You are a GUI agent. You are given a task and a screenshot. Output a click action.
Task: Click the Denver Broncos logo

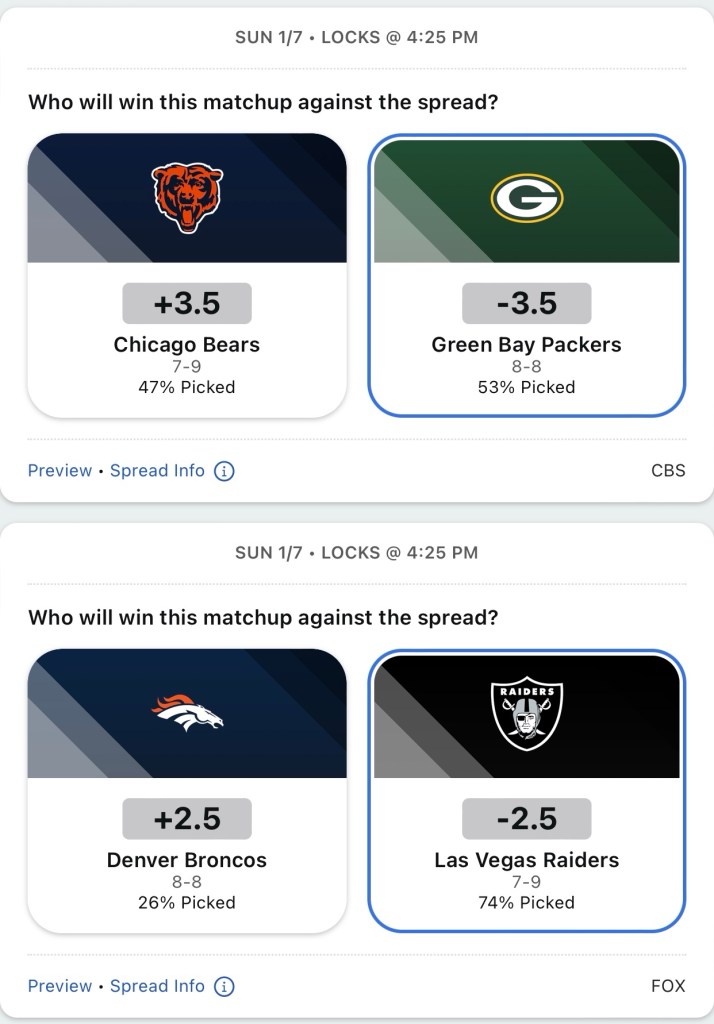click(x=187, y=713)
